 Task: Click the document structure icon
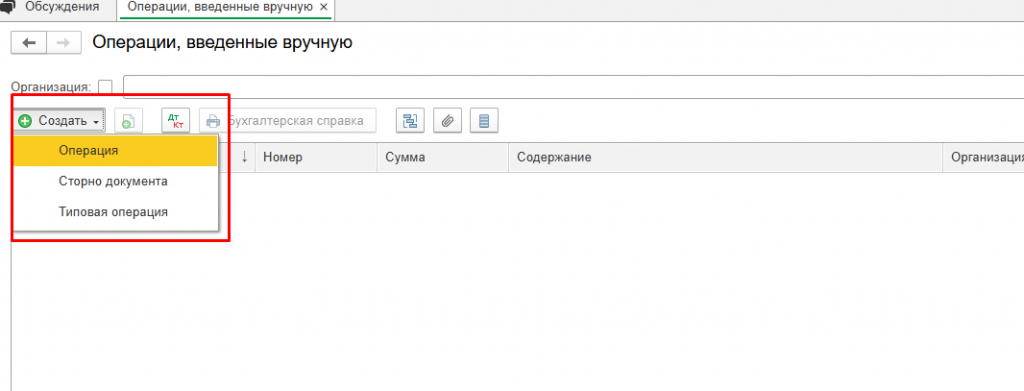coord(410,121)
